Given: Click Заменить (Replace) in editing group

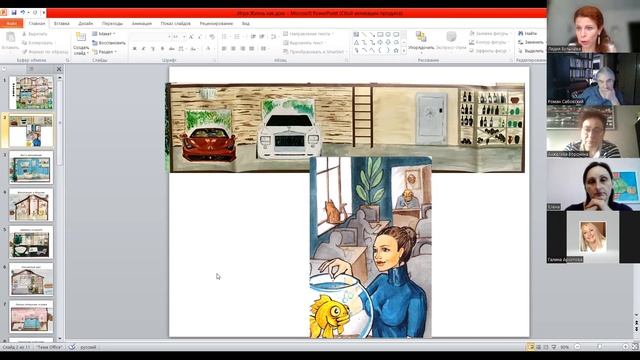Looking at the screenshot, I should tap(531, 42).
